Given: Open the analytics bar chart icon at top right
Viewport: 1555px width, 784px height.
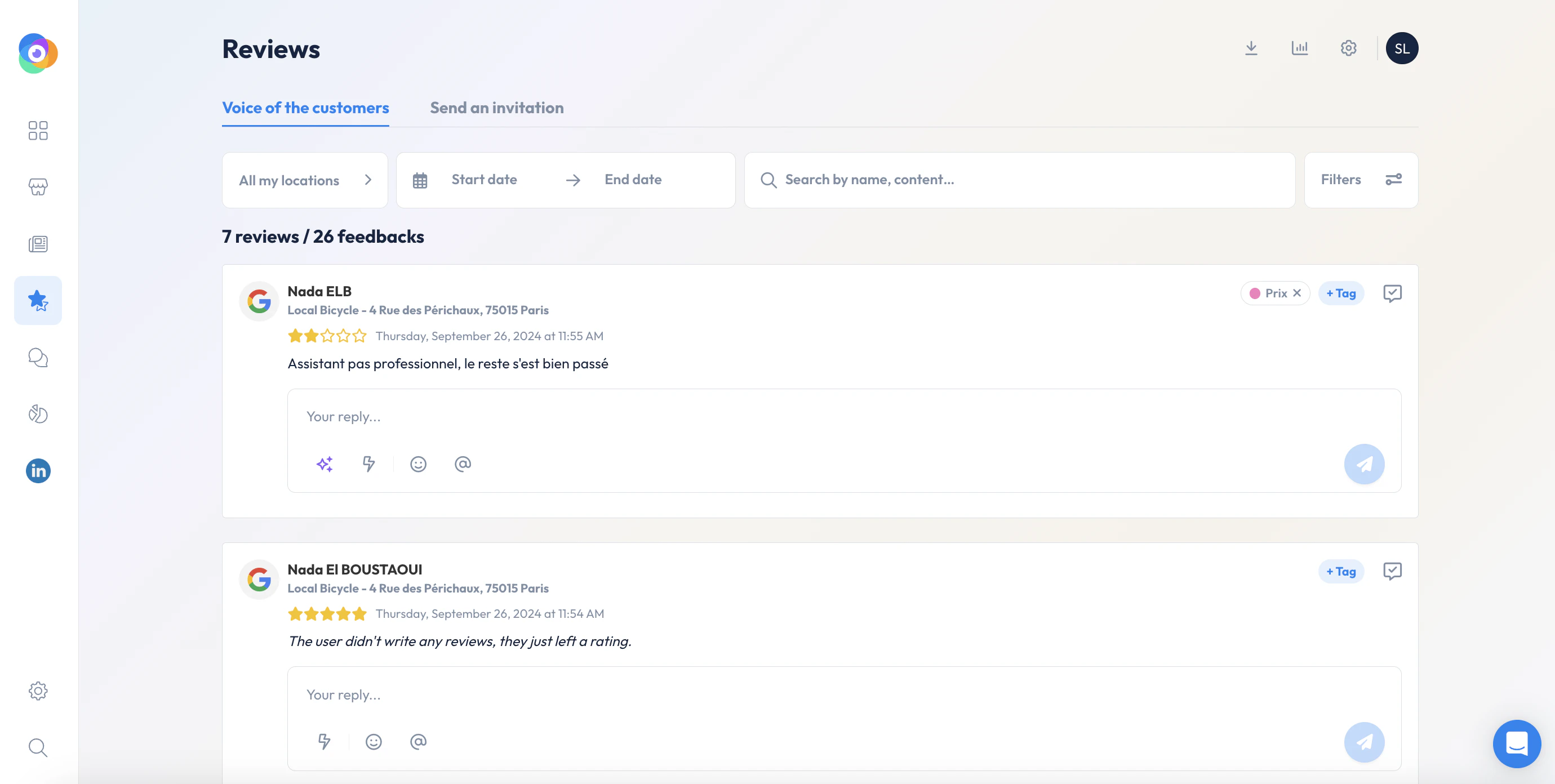Looking at the screenshot, I should (x=1300, y=48).
